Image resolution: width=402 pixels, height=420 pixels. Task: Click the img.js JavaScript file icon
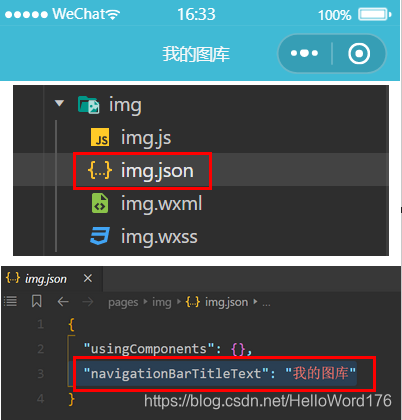[100, 137]
